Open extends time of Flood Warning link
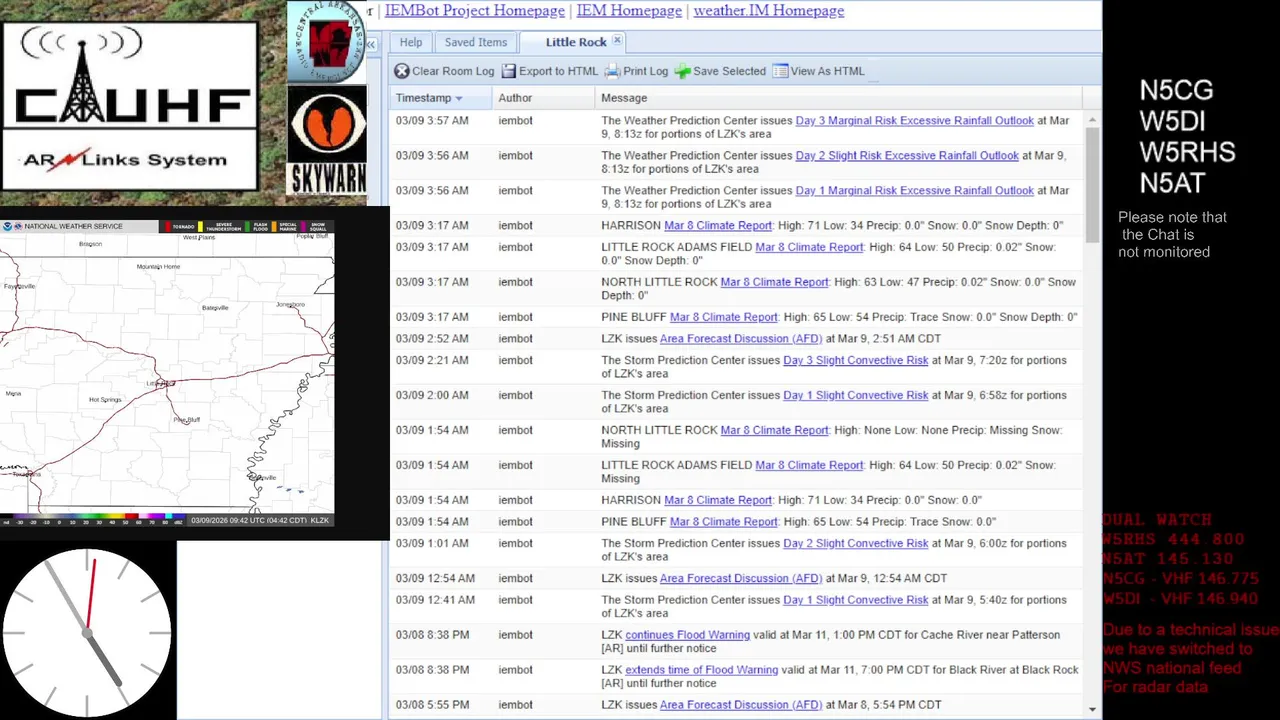Viewport: 1280px width, 720px height. click(701, 670)
